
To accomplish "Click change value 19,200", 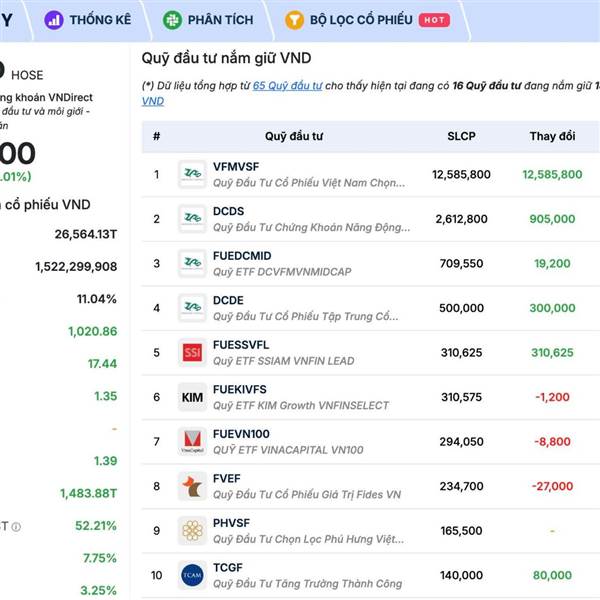I will pos(552,263).
